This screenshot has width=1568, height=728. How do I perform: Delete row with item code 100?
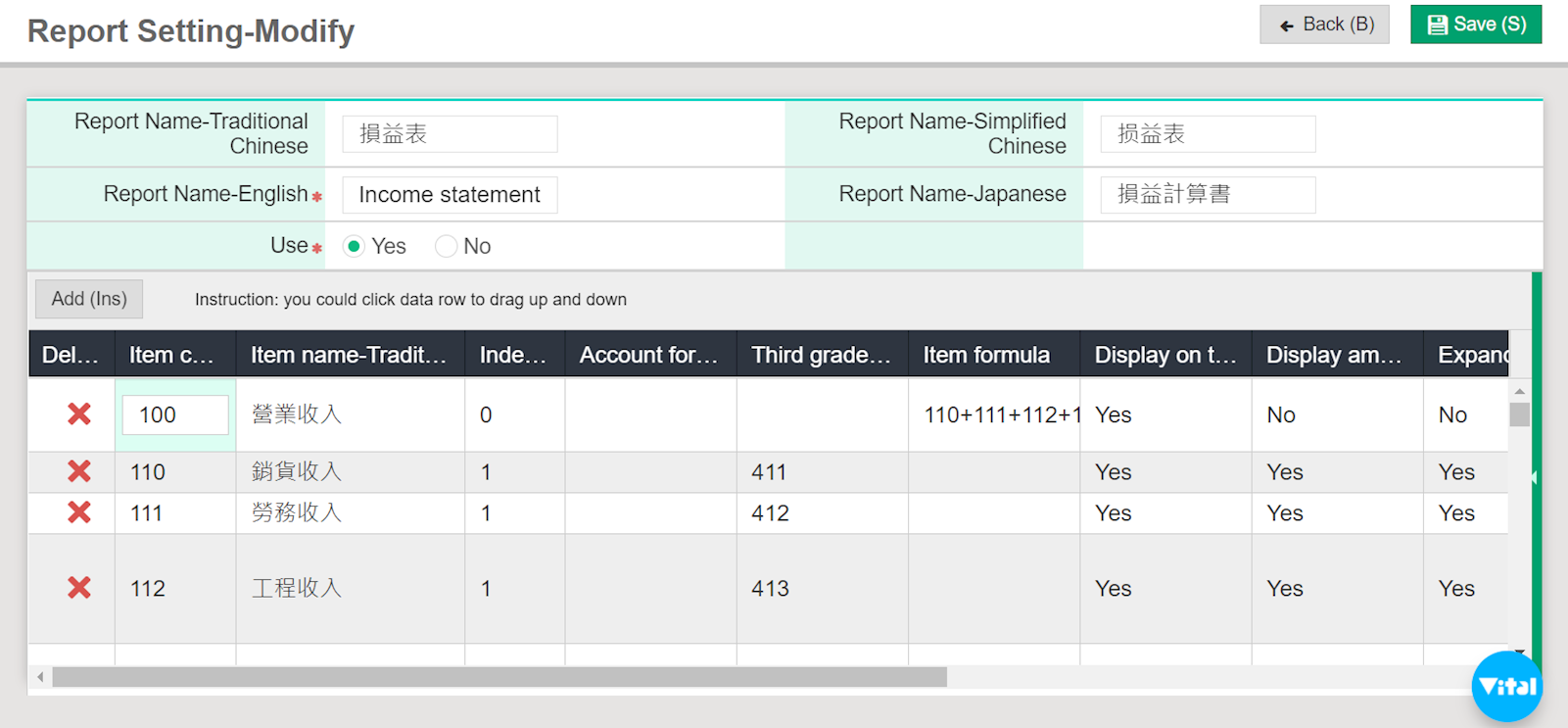coord(79,414)
